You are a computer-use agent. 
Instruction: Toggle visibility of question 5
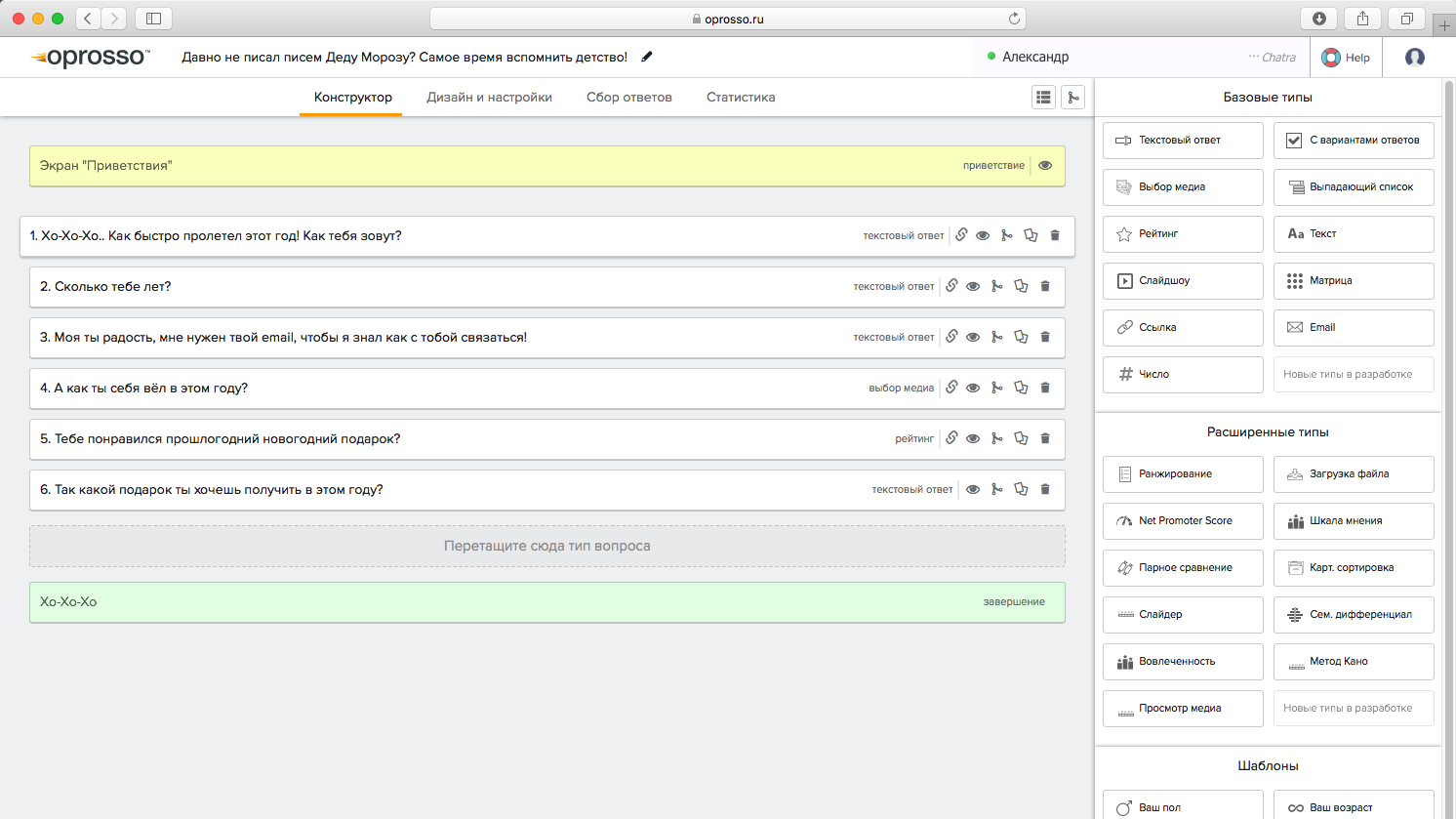(973, 438)
